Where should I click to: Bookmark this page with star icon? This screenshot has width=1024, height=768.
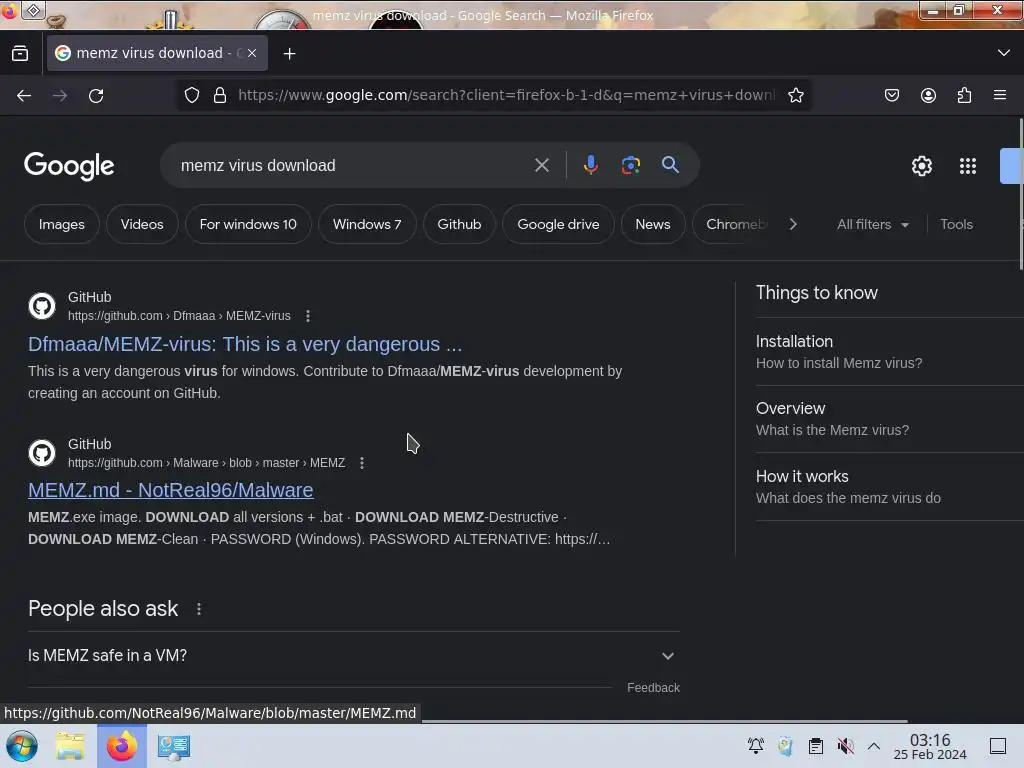click(795, 95)
